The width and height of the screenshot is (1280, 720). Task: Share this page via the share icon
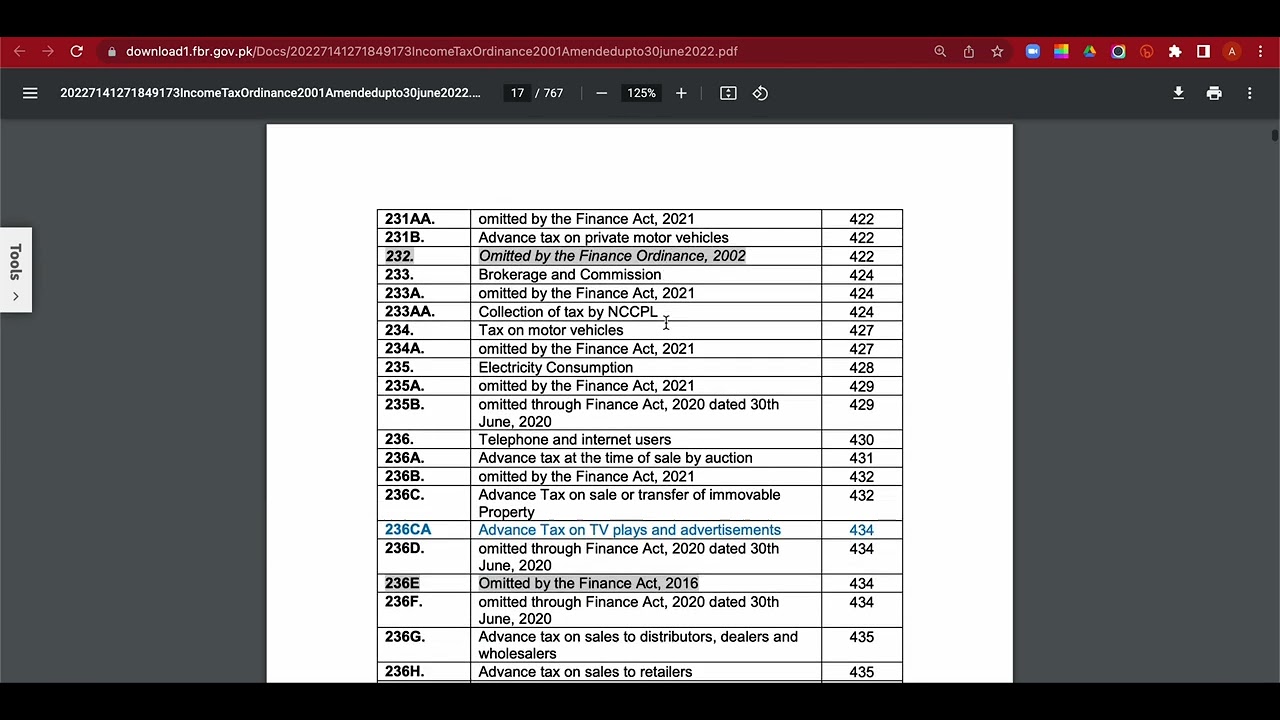(x=968, y=51)
